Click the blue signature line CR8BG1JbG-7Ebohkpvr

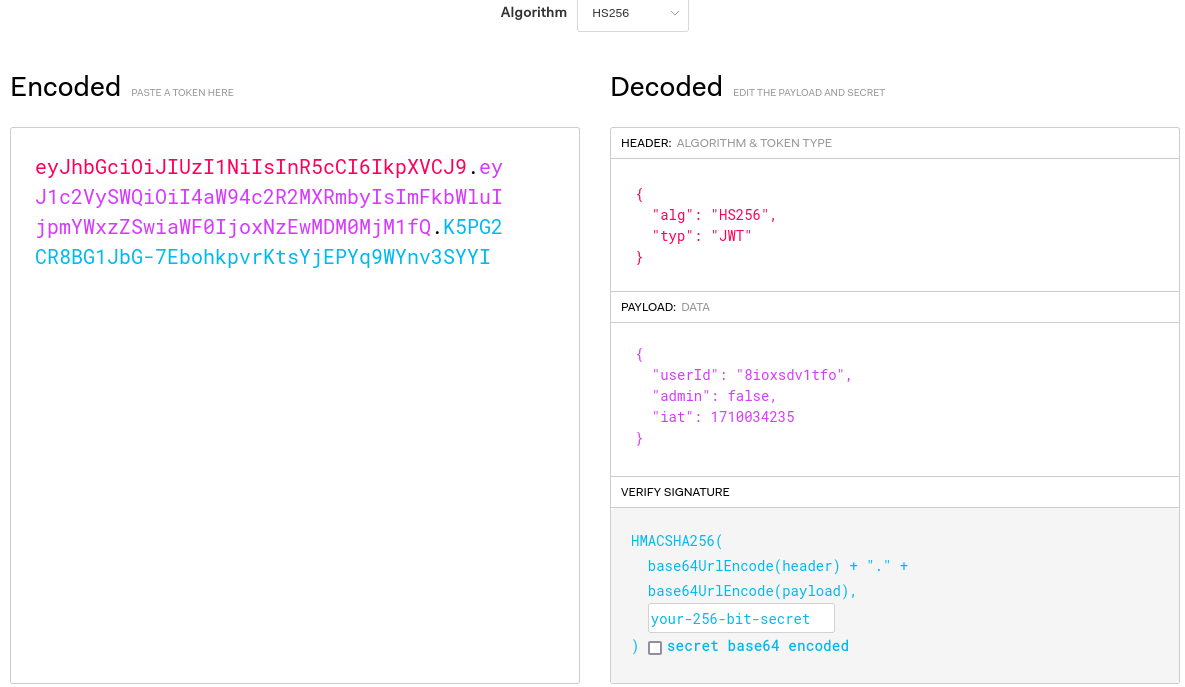pos(262,257)
